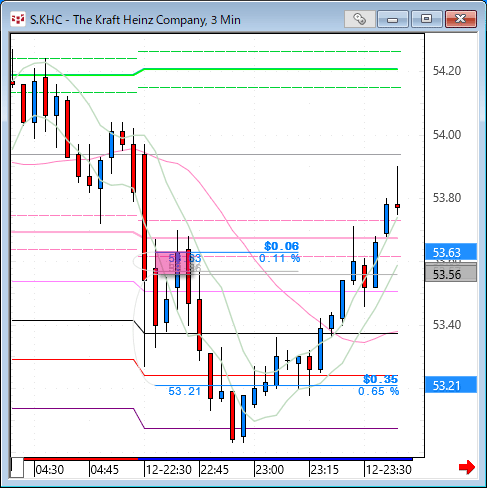Click the small white box at axis corner

[x=17, y=468]
